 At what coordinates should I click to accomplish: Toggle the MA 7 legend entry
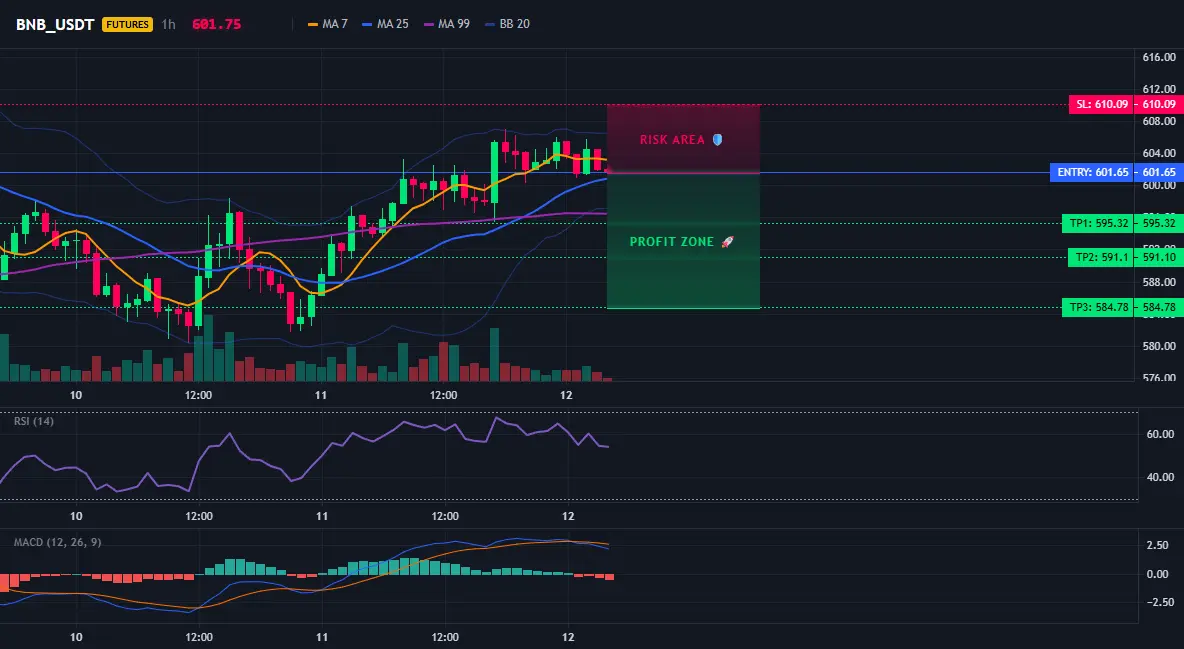pyautogui.click(x=328, y=24)
